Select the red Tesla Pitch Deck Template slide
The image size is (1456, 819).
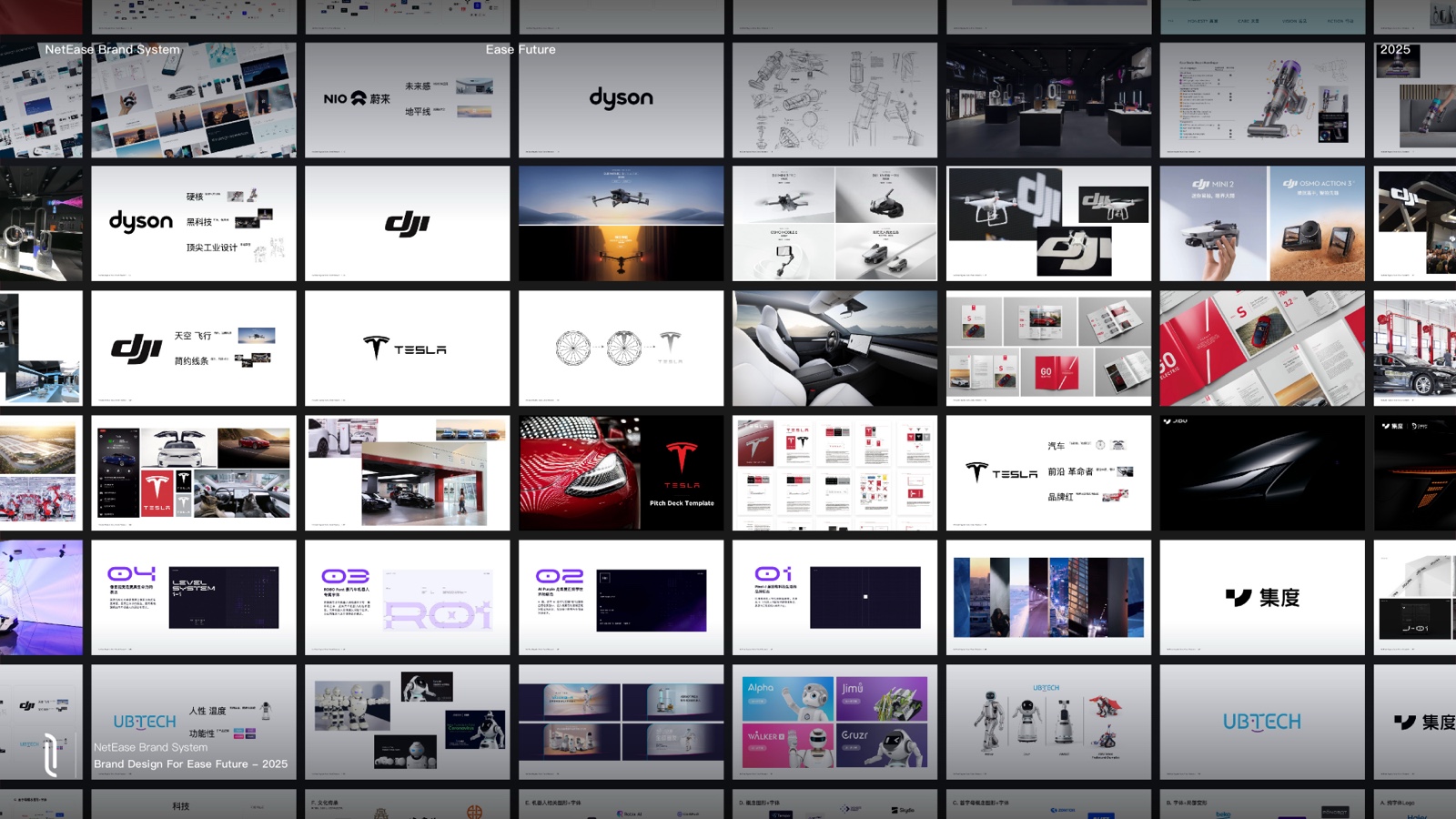coord(622,473)
